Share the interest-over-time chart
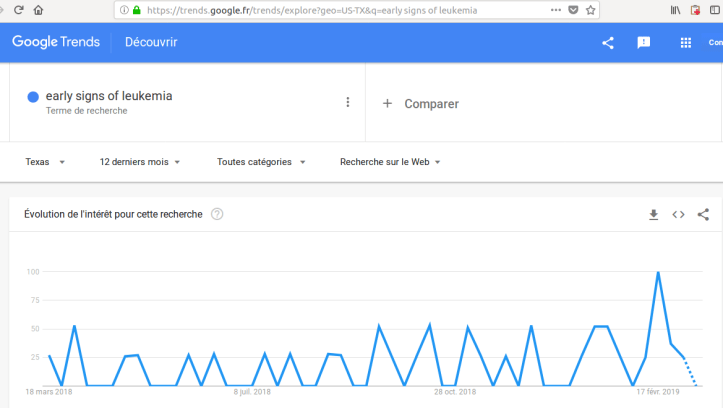This screenshot has width=723, height=408. point(703,214)
